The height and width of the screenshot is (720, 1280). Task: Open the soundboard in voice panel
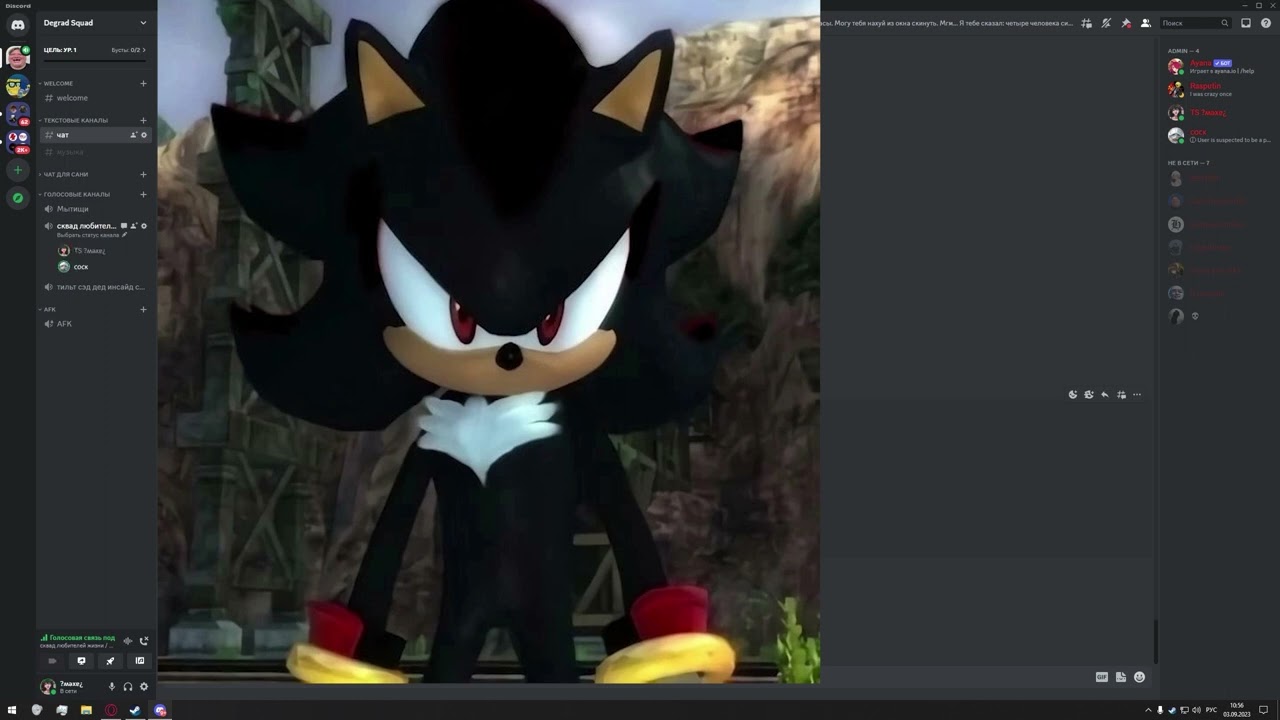(140, 661)
